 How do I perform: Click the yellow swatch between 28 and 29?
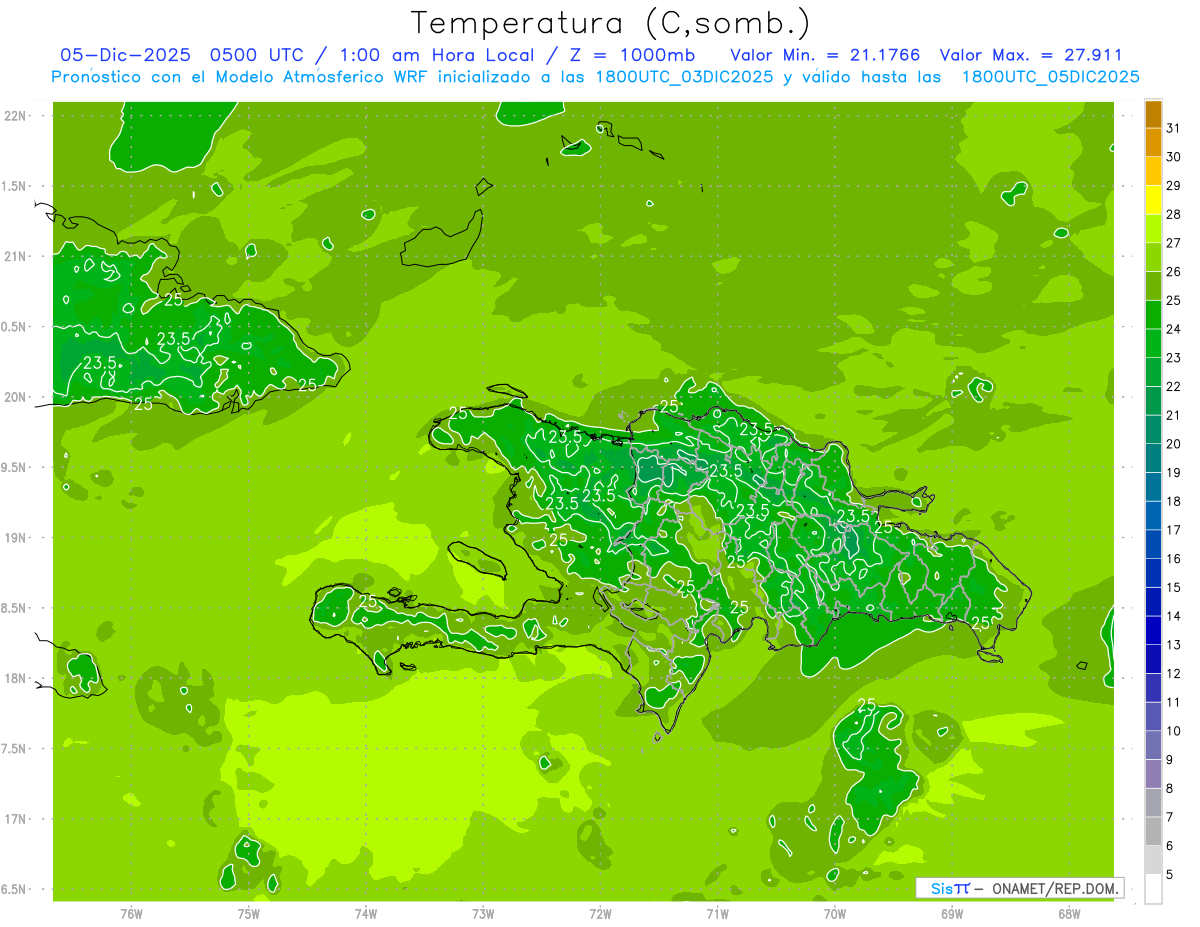pyautogui.click(x=1153, y=200)
